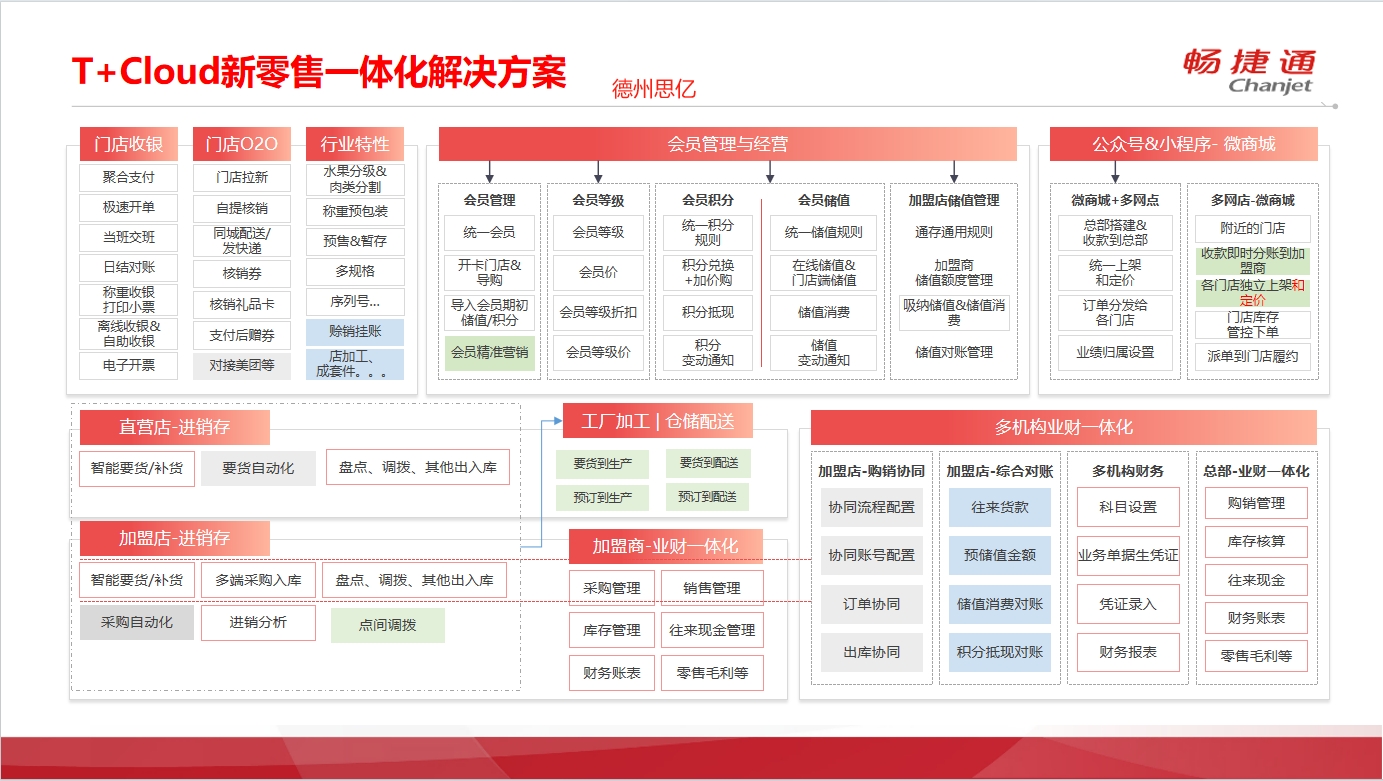This screenshot has height=781, width=1383.
Task: Select the 购销管理 box
Action: pyautogui.click(x=1256, y=503)
